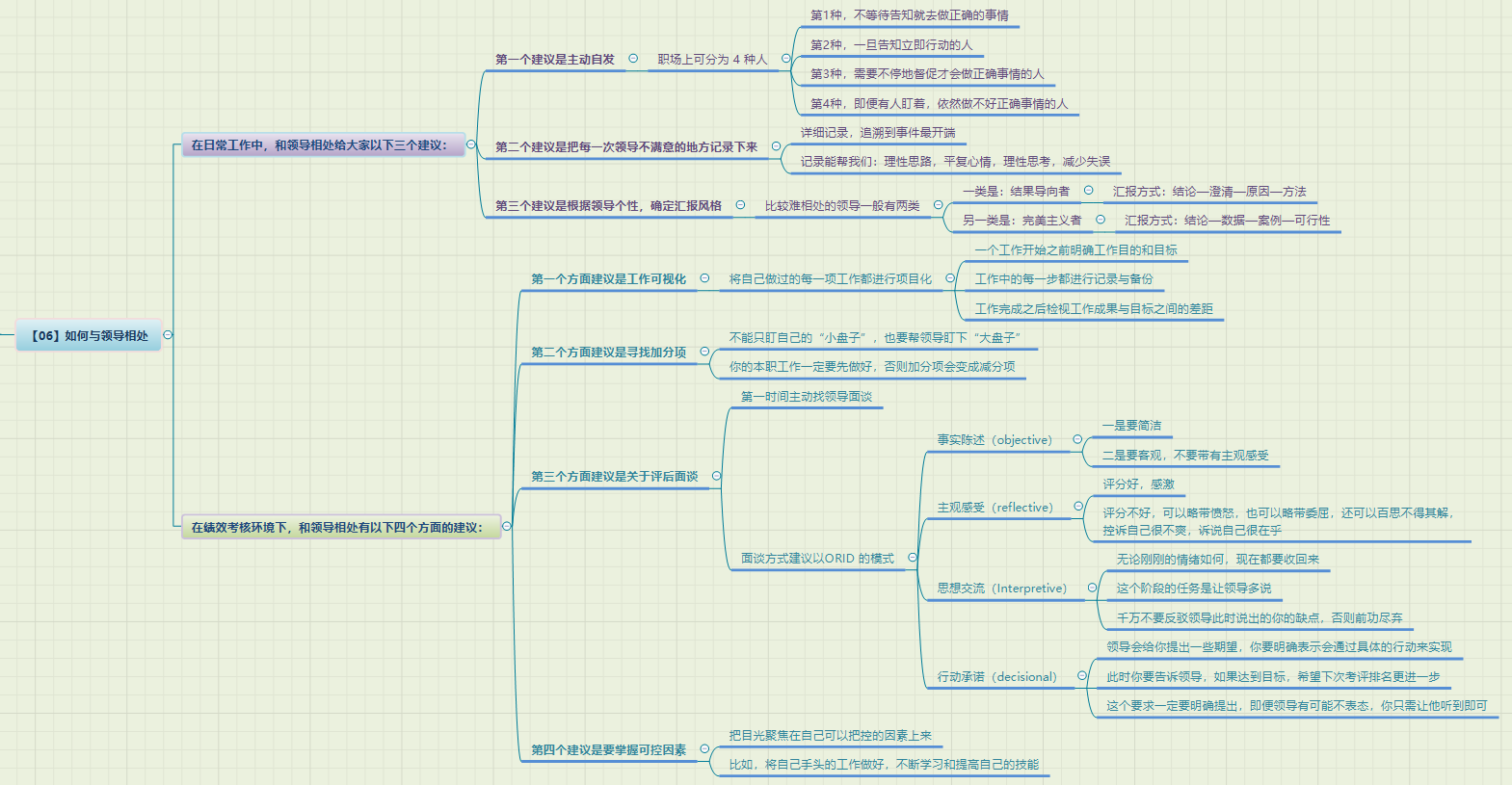
Task: Collapse 第三个方面建议是关于评后面谈 node
Action: click(716, 476)
